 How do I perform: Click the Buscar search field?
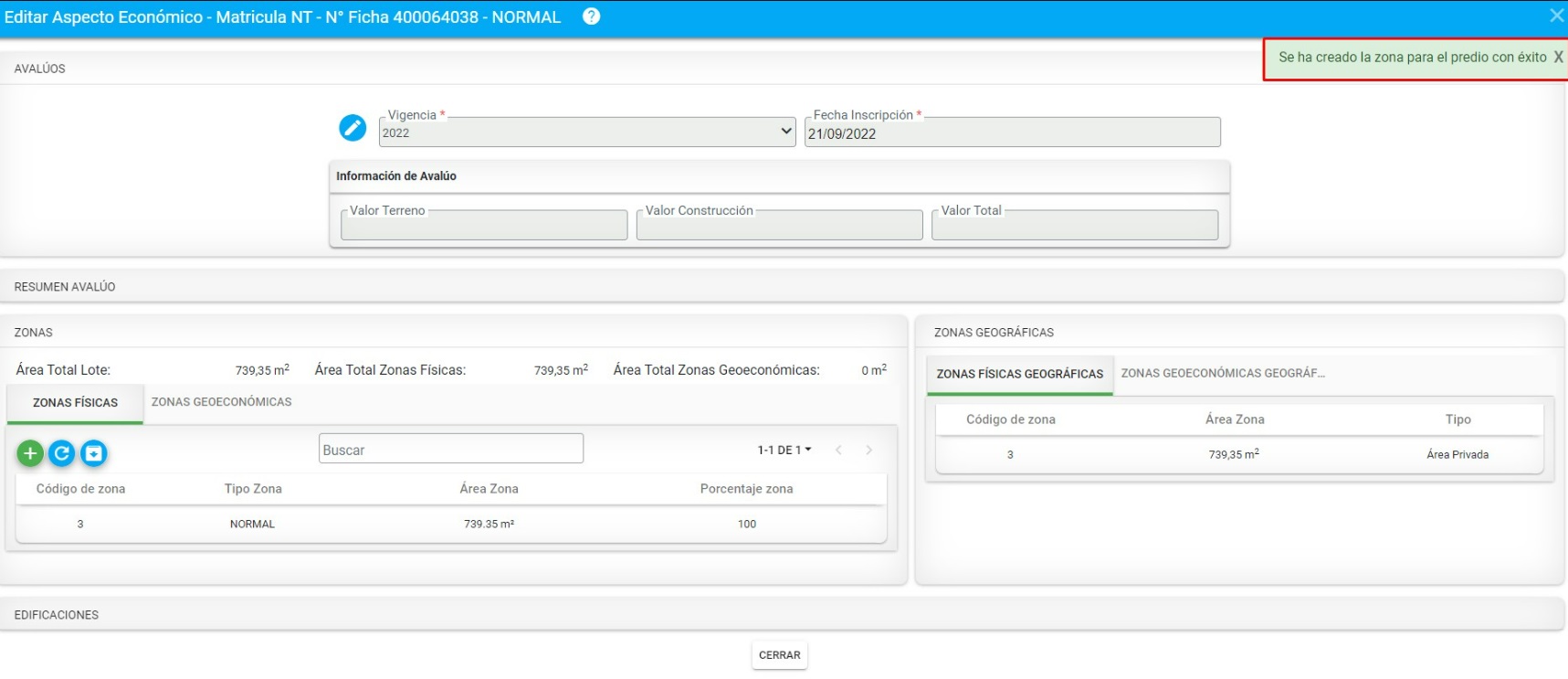coord(450,450)
